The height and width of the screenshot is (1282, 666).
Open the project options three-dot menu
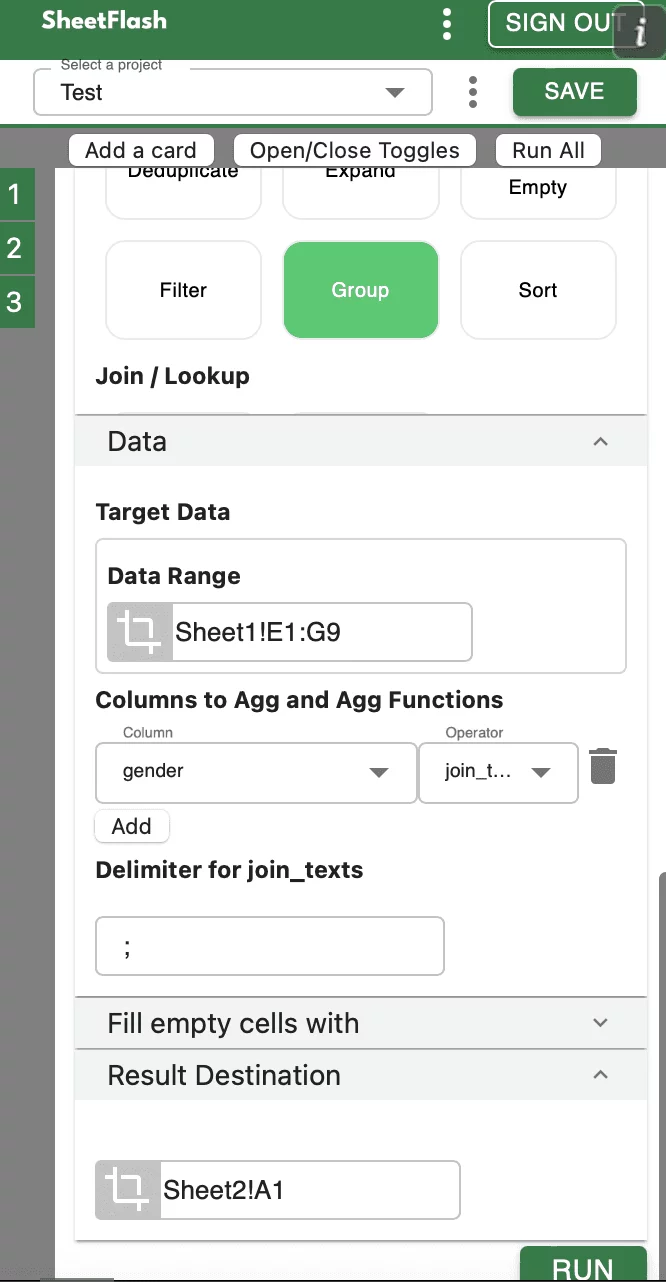[472, 92]
